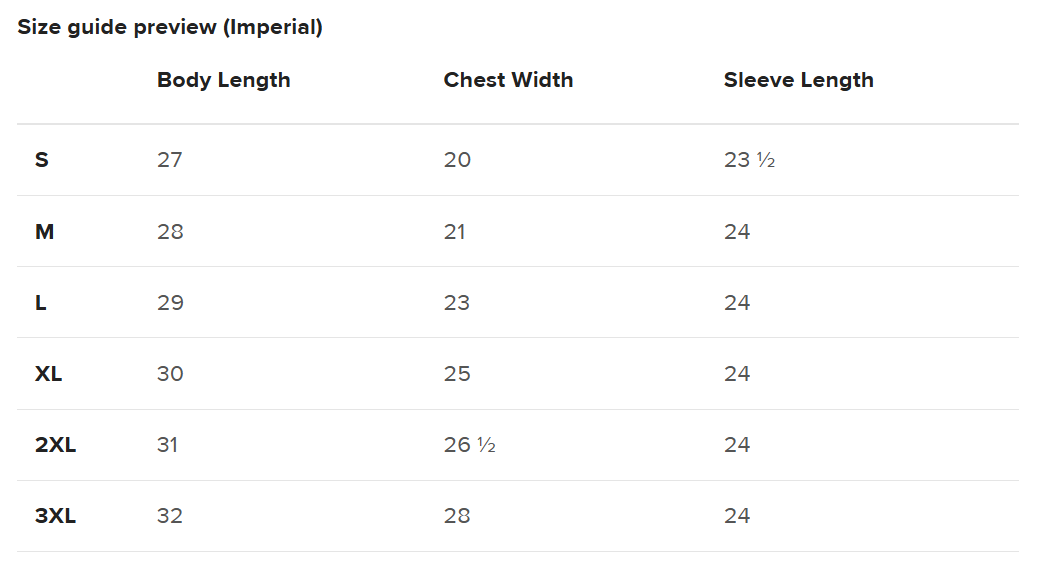Click chest width 26 ½ for size 2XL
The width and height of the screenshot is (1063, 571).
[469, 445]
